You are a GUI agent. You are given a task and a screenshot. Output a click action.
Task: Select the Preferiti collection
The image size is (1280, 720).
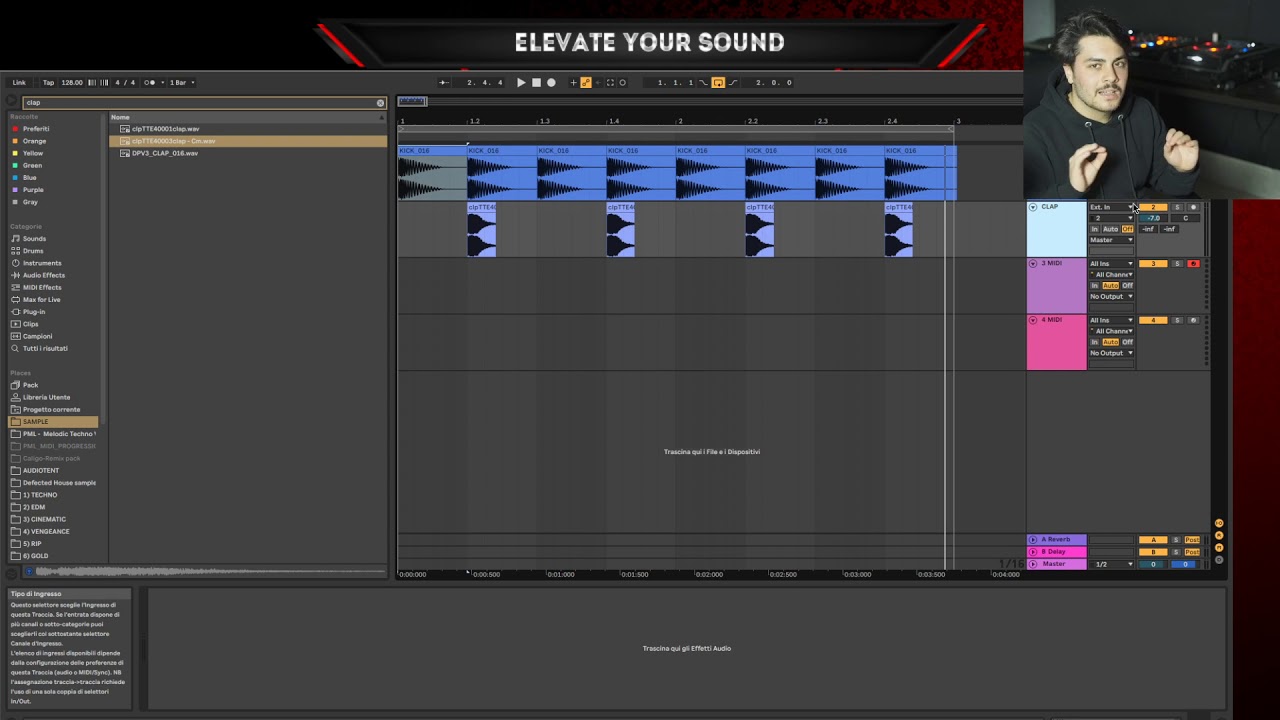coord(36,129)
